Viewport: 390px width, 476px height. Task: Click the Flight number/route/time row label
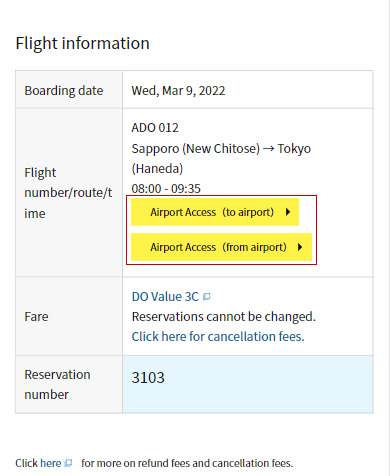click(x=68, y=193)
